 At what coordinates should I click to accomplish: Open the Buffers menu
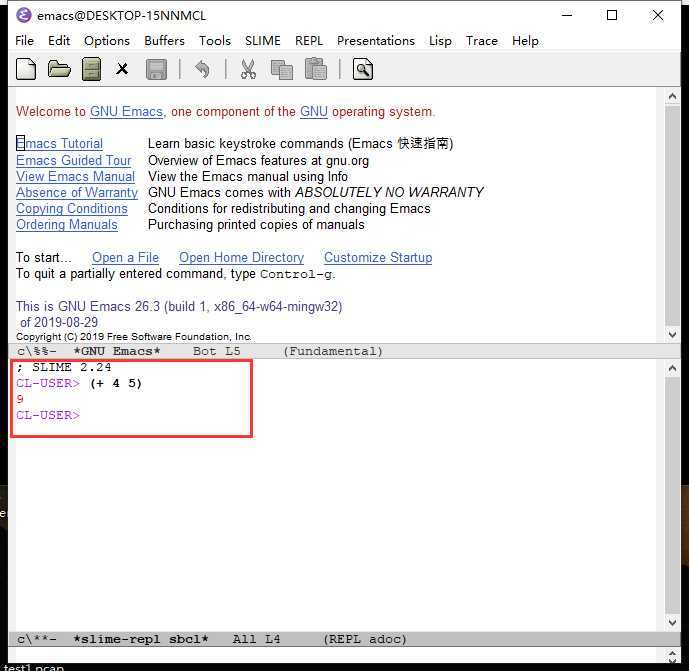point(164,41)
